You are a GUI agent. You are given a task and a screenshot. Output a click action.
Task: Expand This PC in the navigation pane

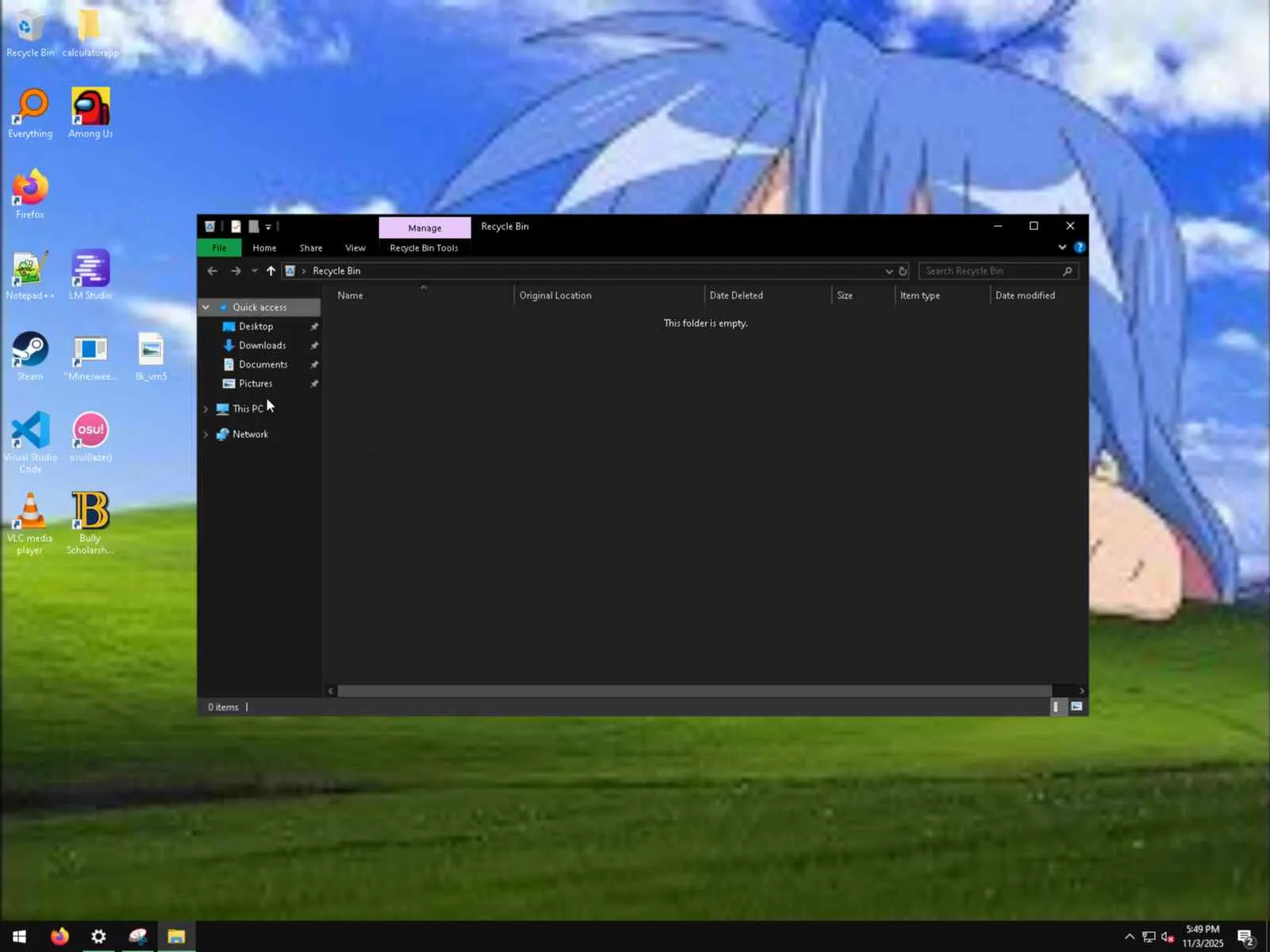pos(206,409)
